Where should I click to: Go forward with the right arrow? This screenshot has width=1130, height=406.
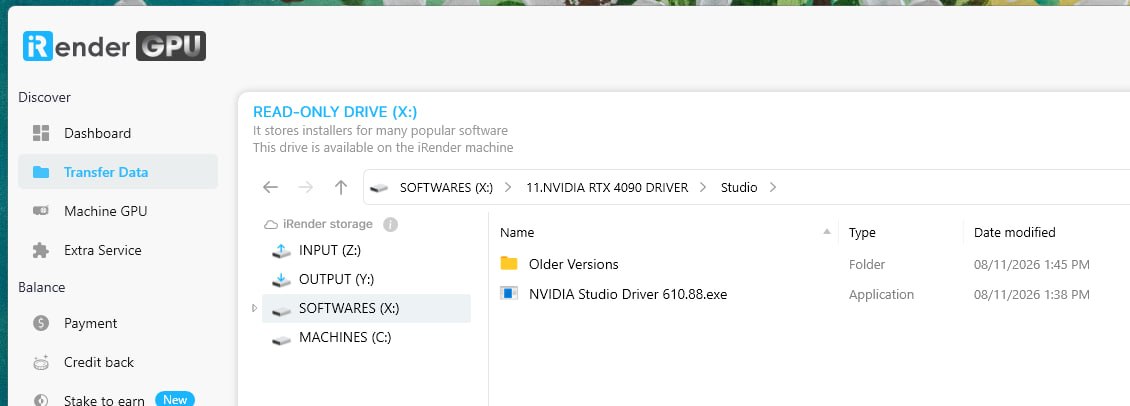click(306, 187)
